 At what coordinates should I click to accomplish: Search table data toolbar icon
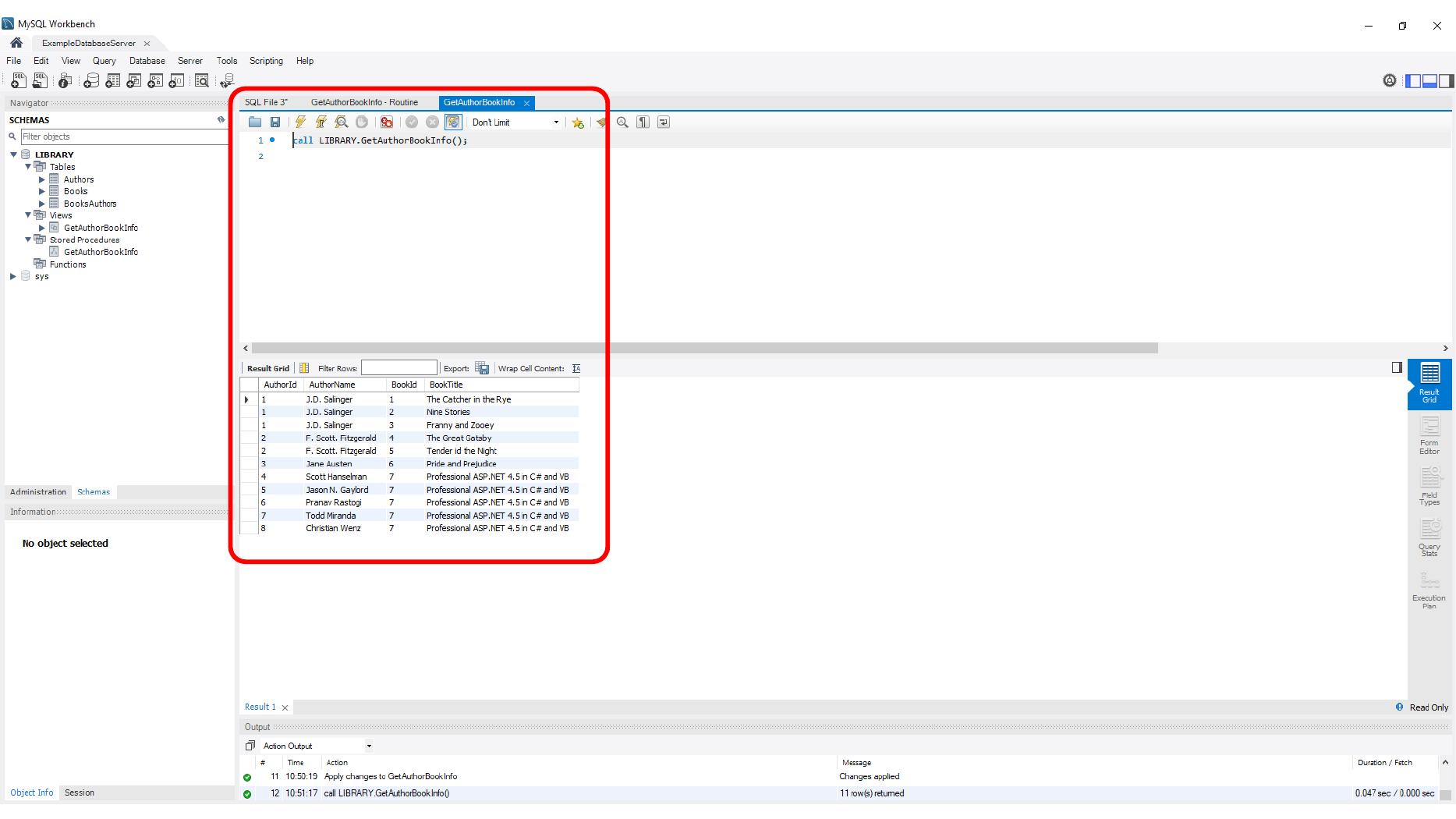click(x=202, y=80)
